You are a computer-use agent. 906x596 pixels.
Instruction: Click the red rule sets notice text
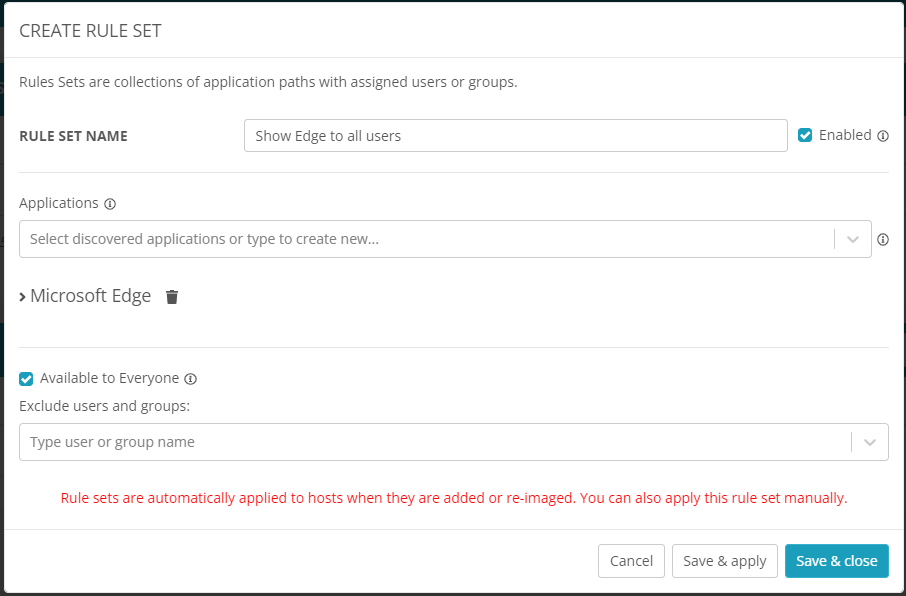coord(454,497)
